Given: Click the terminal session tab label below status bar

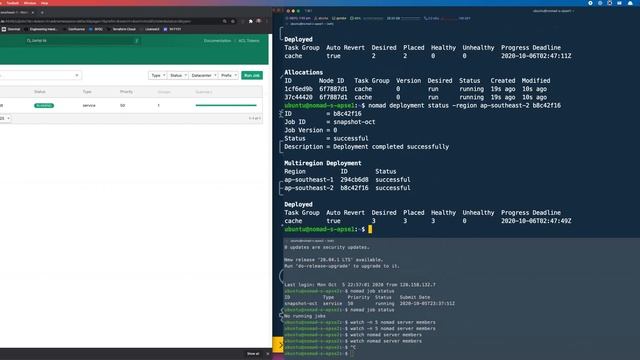Looking at the screenshot, I should (x=311, y=24).
